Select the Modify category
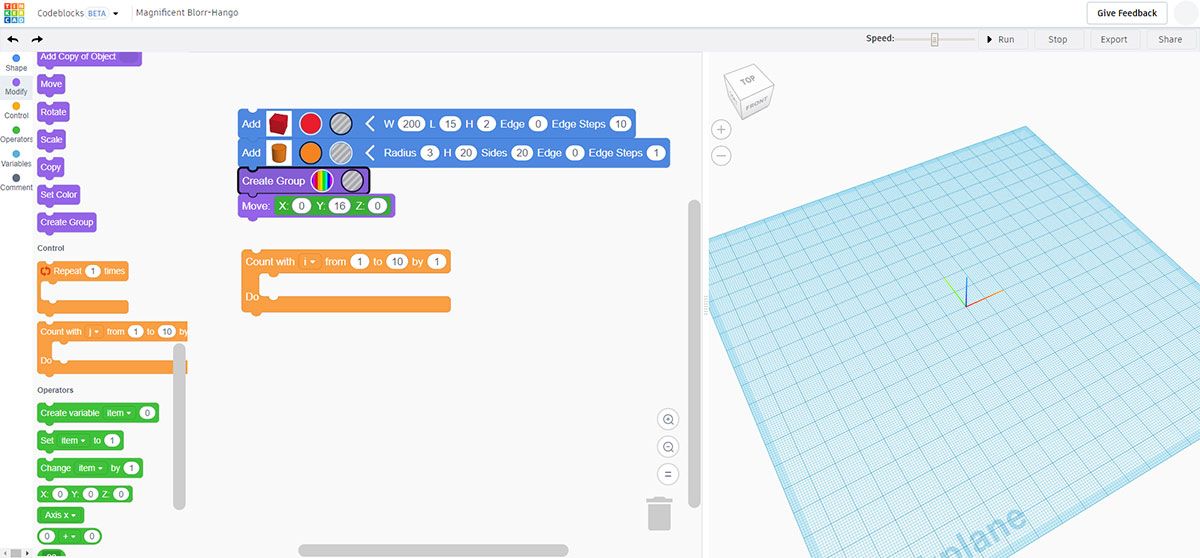The height and width of the screenshot is (558, 1200). click(x=16, y=87)
